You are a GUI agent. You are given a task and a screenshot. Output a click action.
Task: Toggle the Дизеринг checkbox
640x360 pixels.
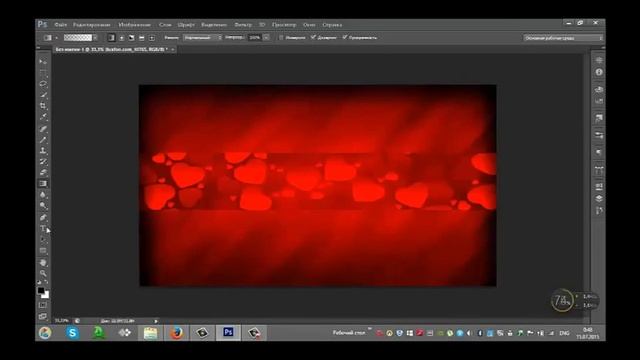[313, 38]
